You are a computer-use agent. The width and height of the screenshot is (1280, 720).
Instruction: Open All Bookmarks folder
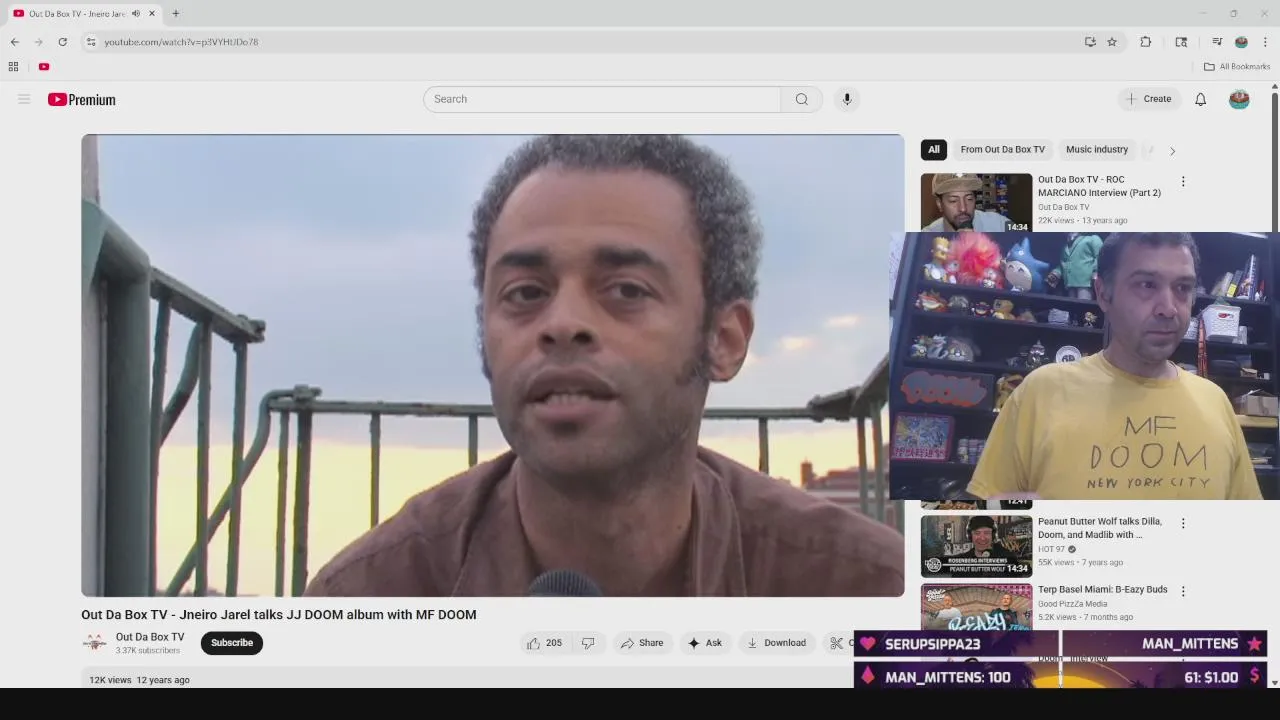click(1237, 67)
